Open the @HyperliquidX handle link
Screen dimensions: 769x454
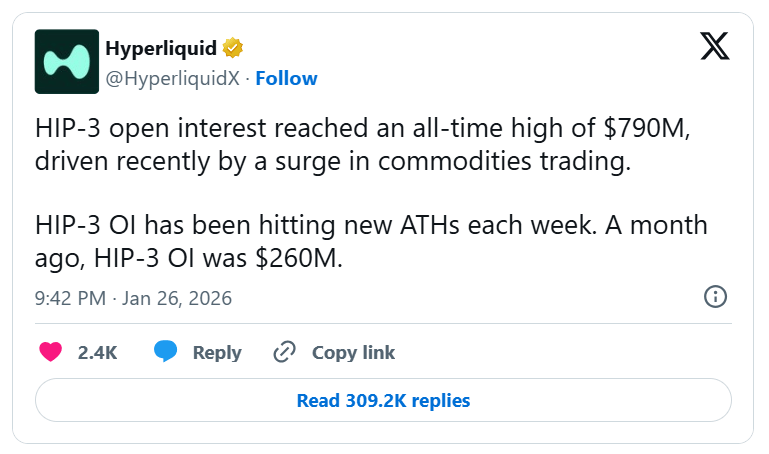172,78
